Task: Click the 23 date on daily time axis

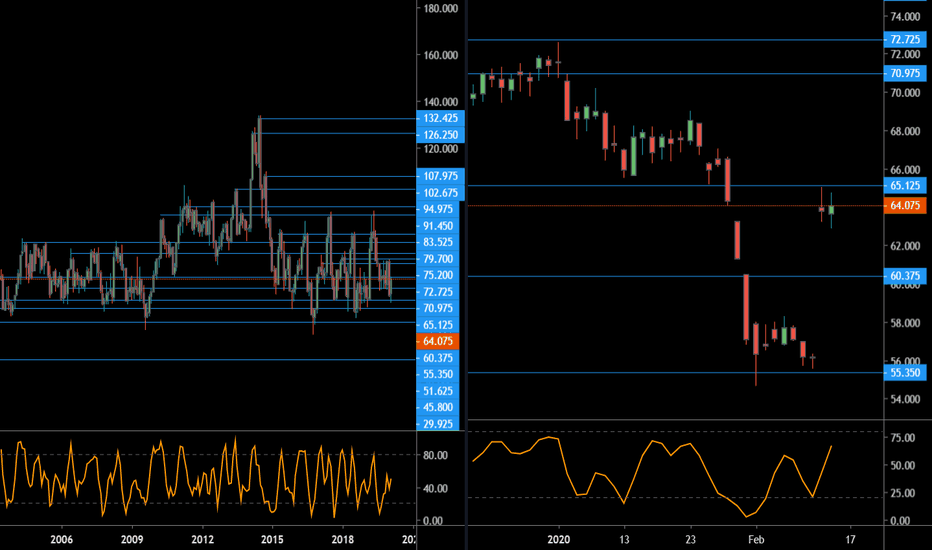Action: point(690,540)
